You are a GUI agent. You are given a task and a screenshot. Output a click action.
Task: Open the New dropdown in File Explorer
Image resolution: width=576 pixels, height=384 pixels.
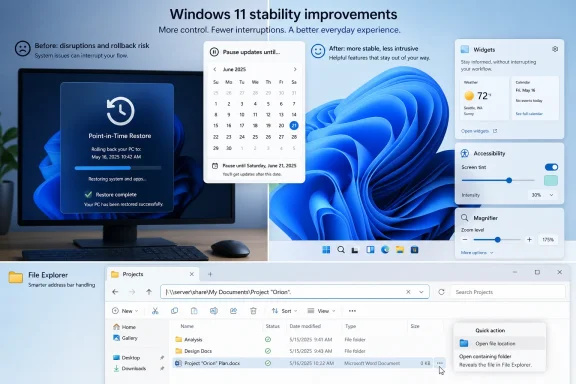(125, 311)
